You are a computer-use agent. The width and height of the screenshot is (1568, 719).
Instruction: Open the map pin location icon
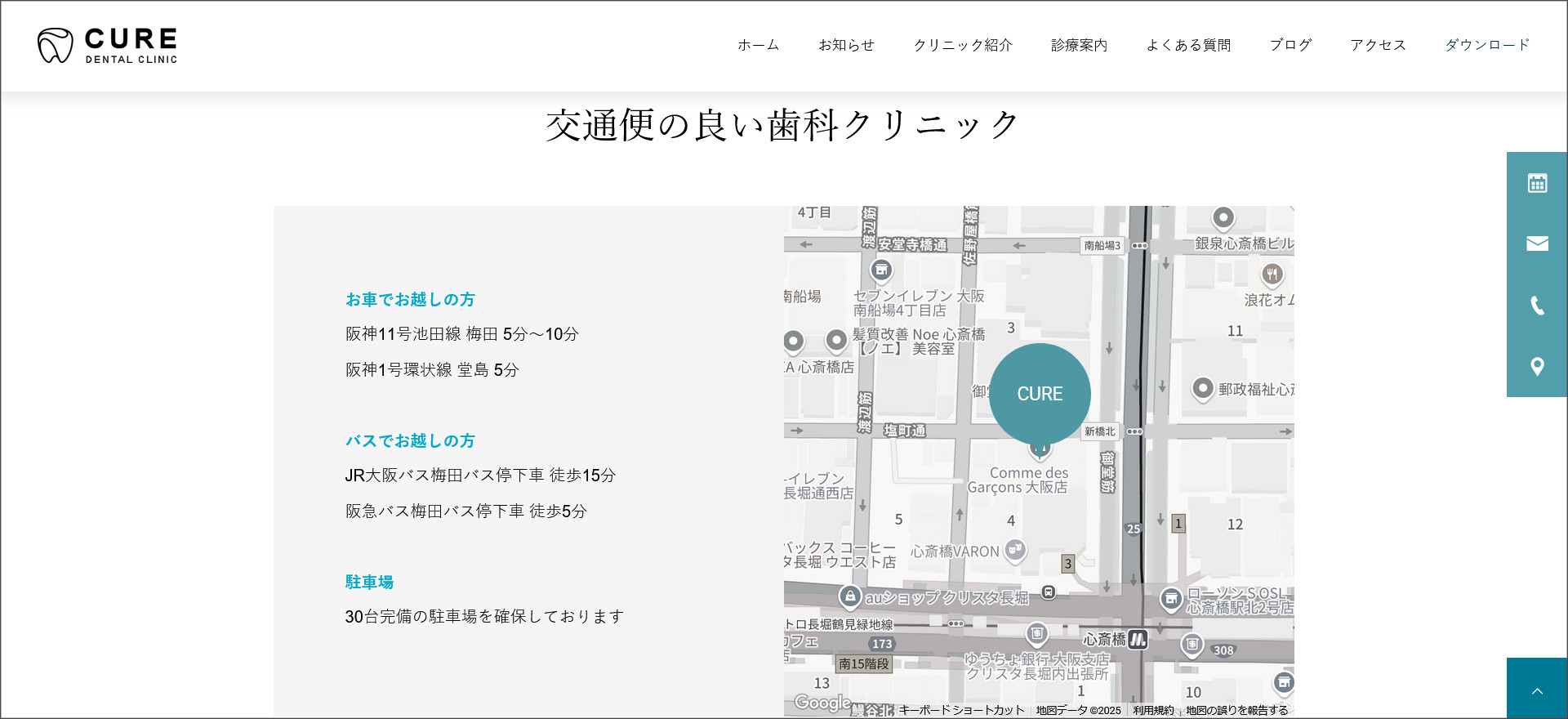1537,367
